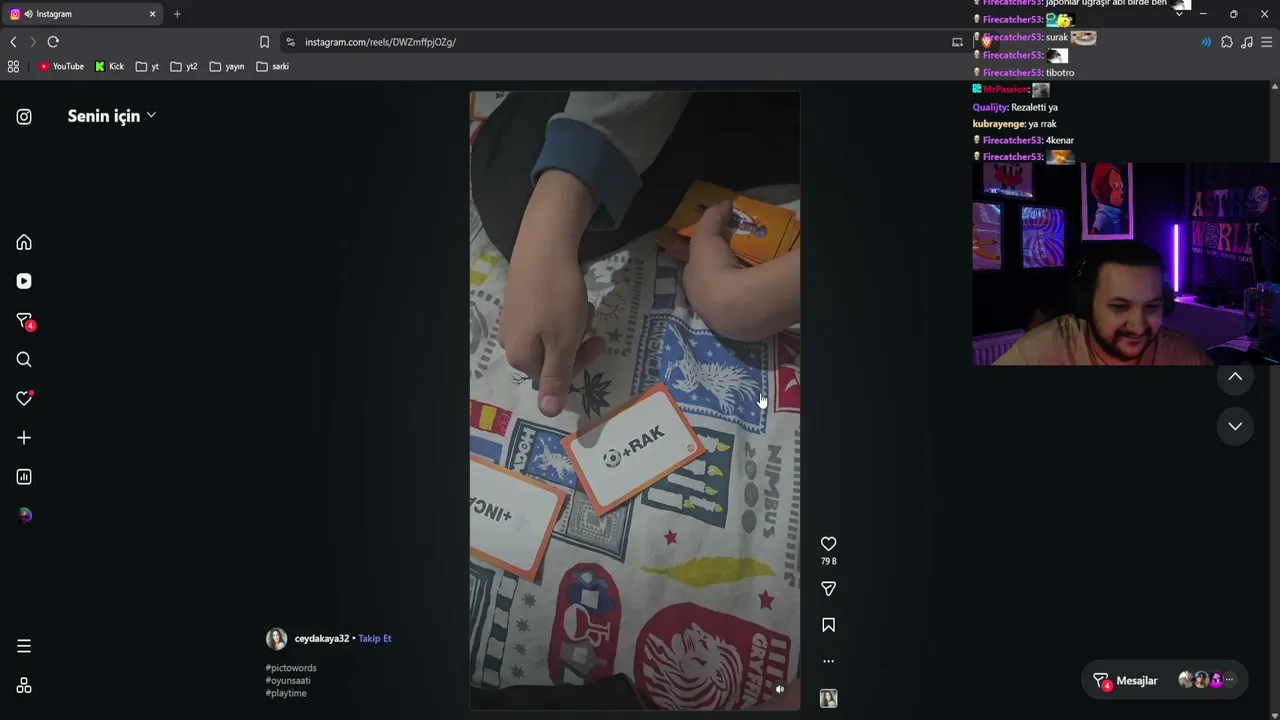This screenshot has height=720, width=1280.
Task: Mute the reel audio
Action: (x=780, y=689)
